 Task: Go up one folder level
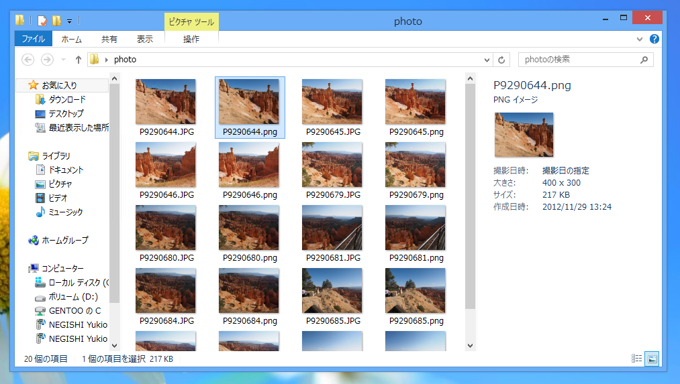tap(78, 59)
